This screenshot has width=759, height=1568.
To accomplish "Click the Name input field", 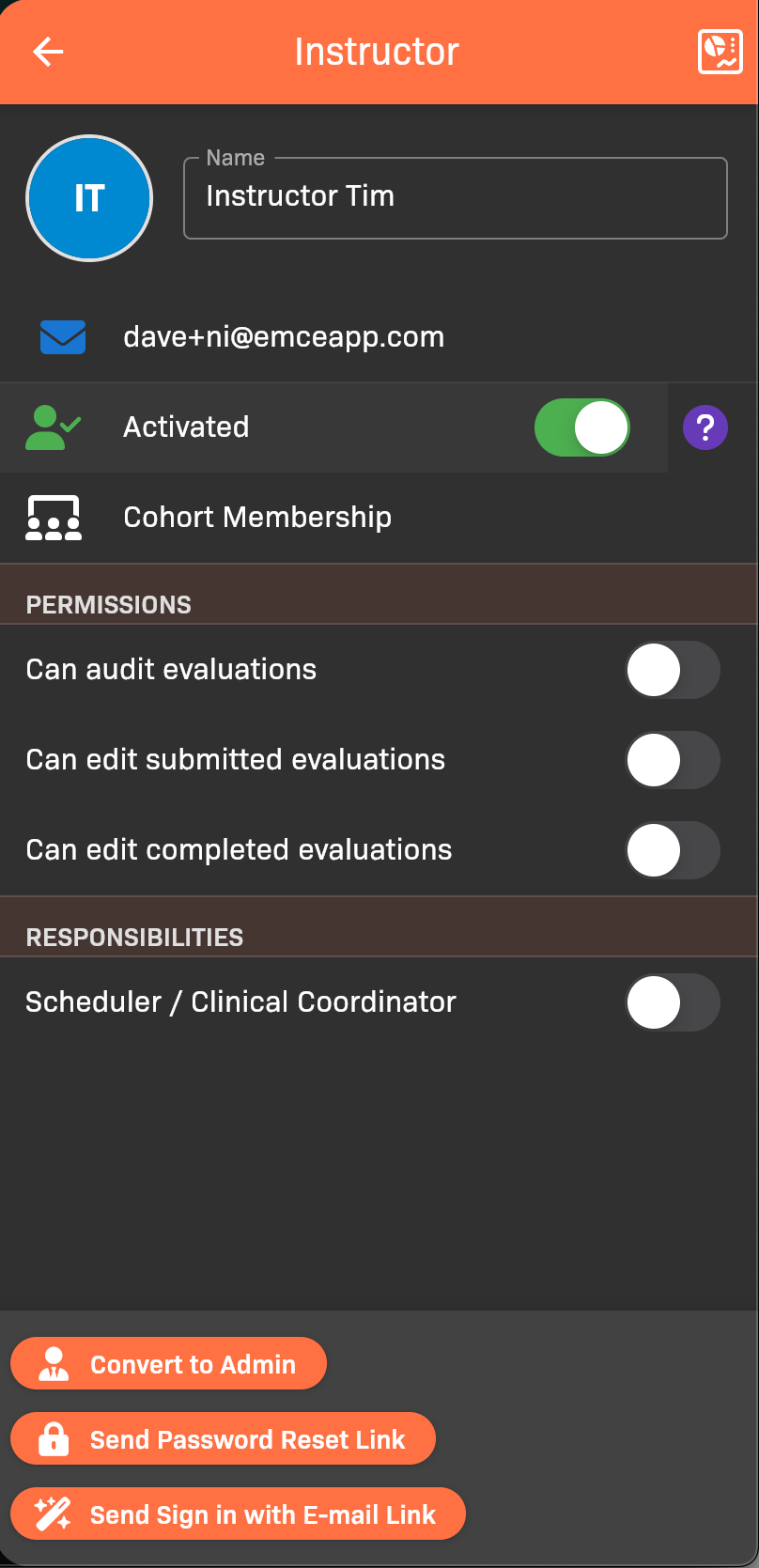I will coord(456,198).
